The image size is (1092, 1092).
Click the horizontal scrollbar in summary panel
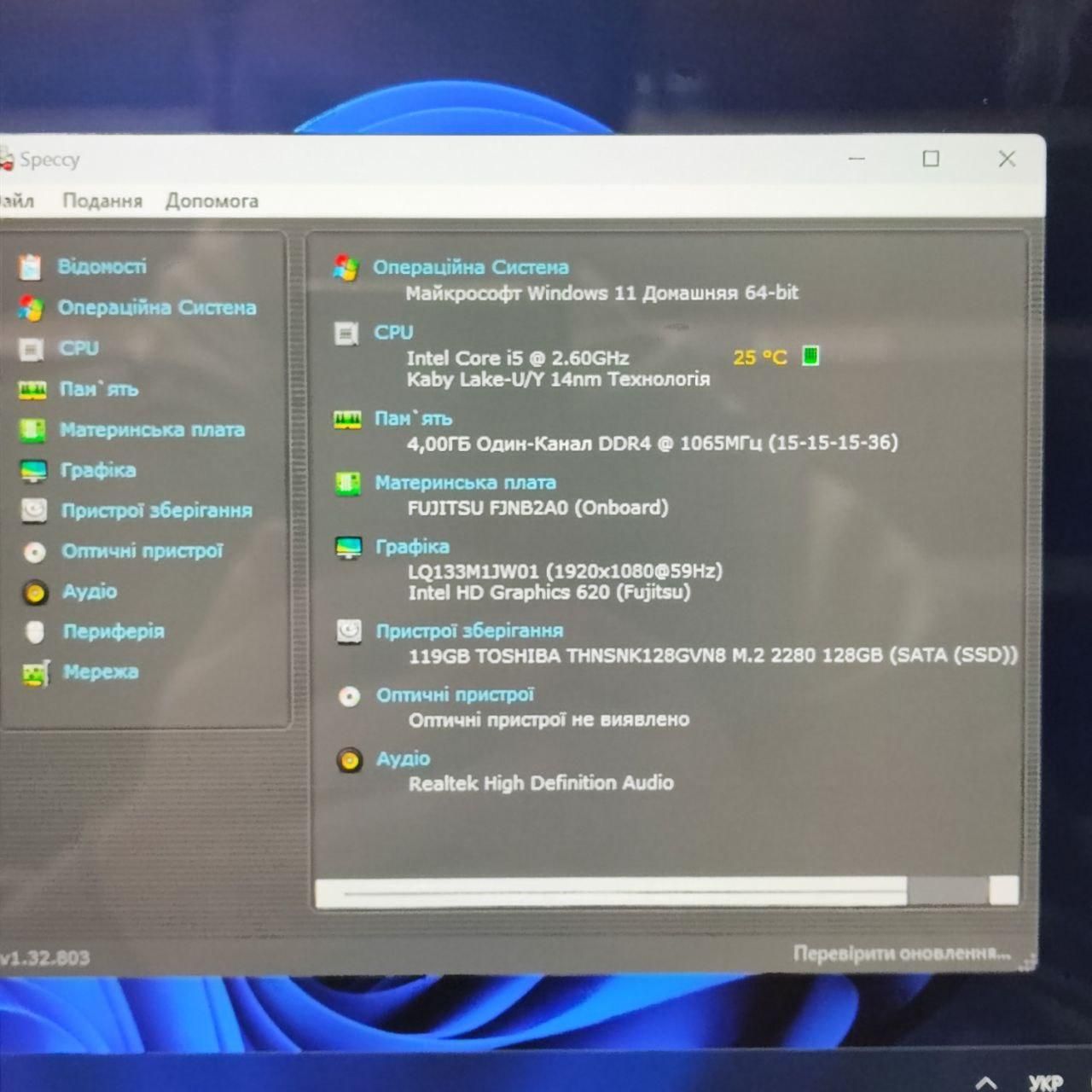click(666, 892)
